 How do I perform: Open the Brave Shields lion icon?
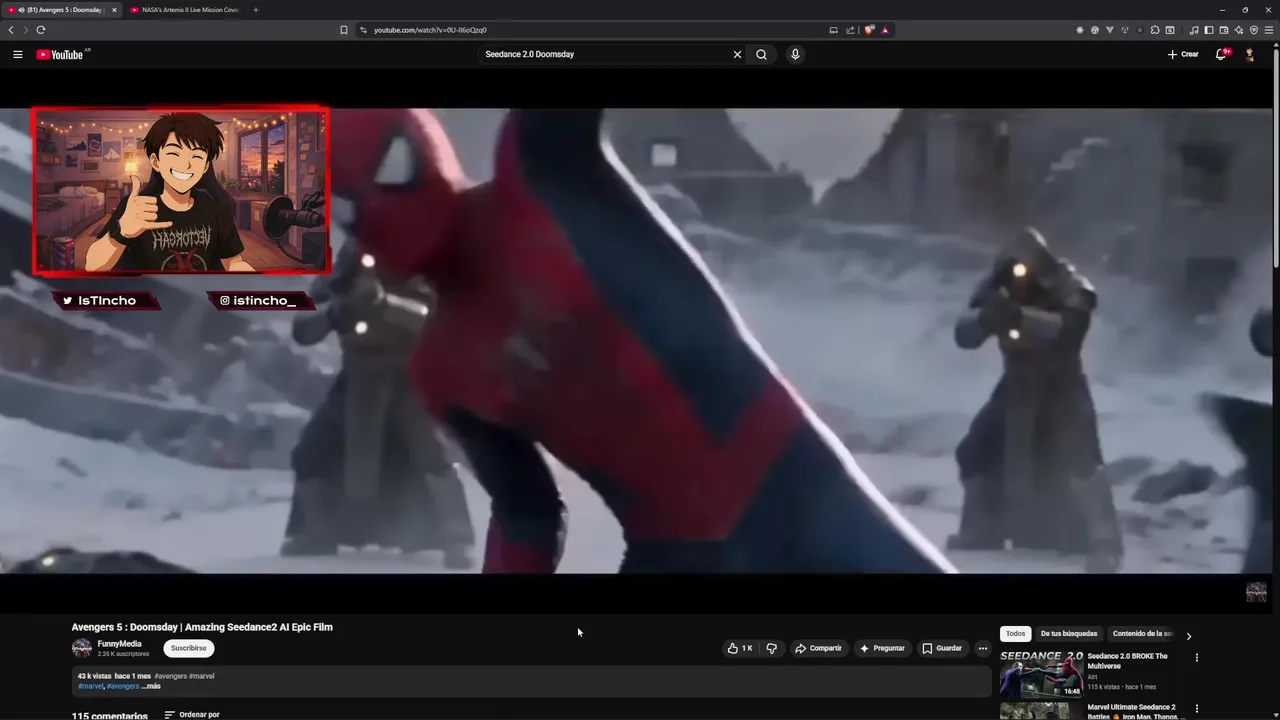coord(869,30)
